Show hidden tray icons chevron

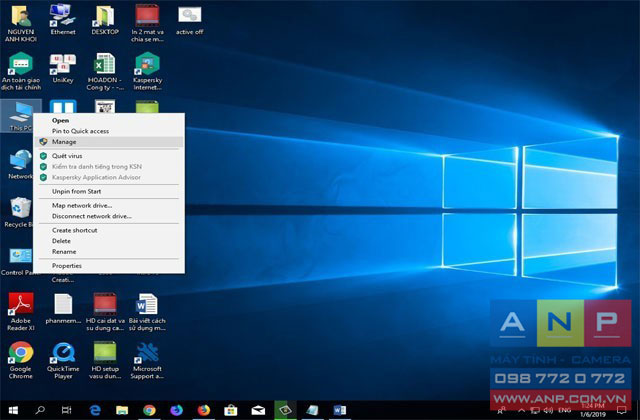coord(521,410)
